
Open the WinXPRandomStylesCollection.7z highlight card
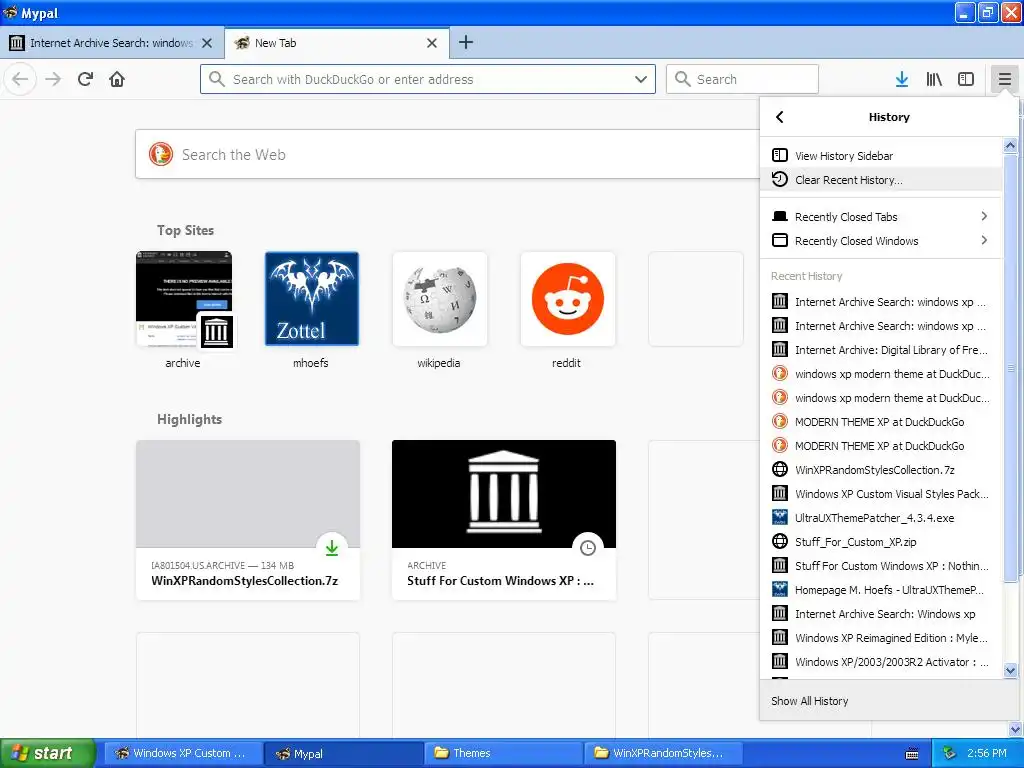(248, 520)
